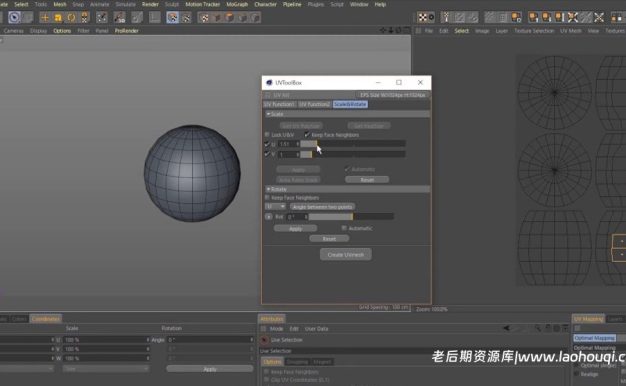Switch to the UV Function1 tab
The image size is (626, 386).
279,104
